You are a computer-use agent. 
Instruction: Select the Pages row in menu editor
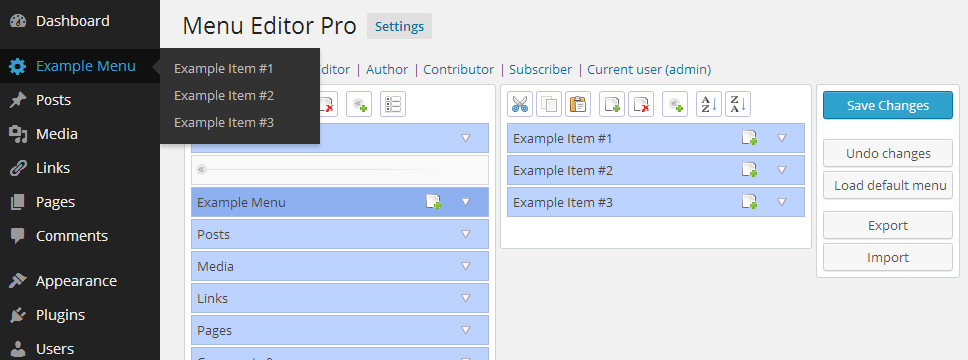[340, 330]
